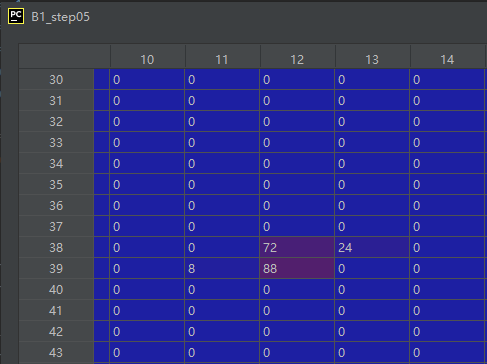
Task: Select column header 14
Action: point(447,60)
